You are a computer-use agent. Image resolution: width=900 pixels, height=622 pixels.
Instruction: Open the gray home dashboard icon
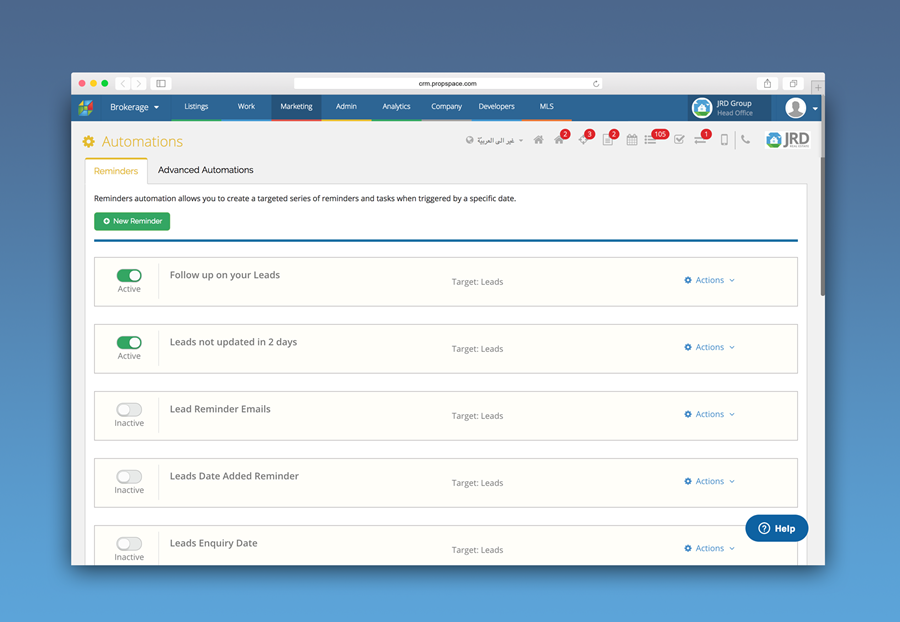click(538, 139)
